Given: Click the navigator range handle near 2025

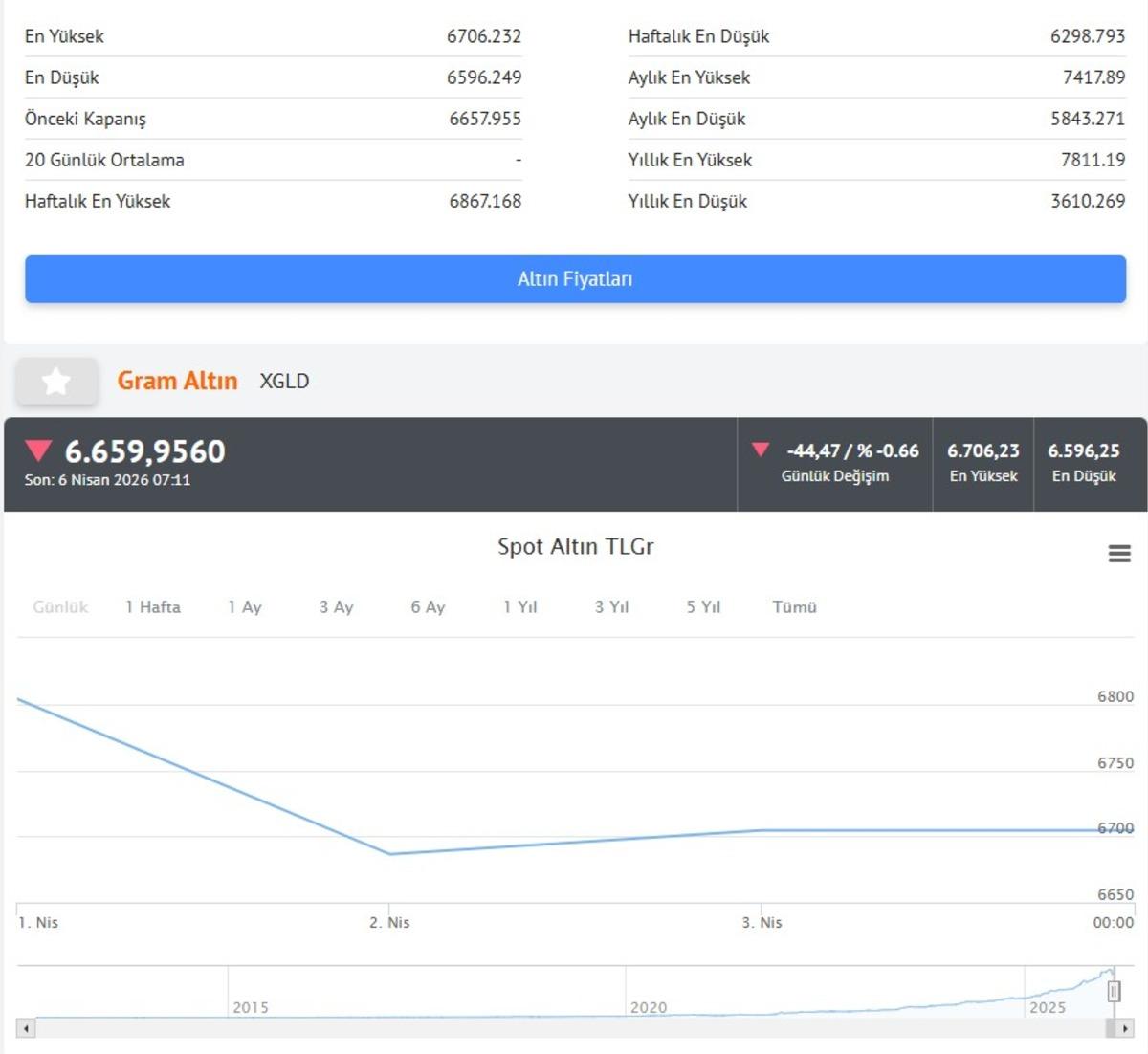Looking at the screenshot, I should (1114, 992).
